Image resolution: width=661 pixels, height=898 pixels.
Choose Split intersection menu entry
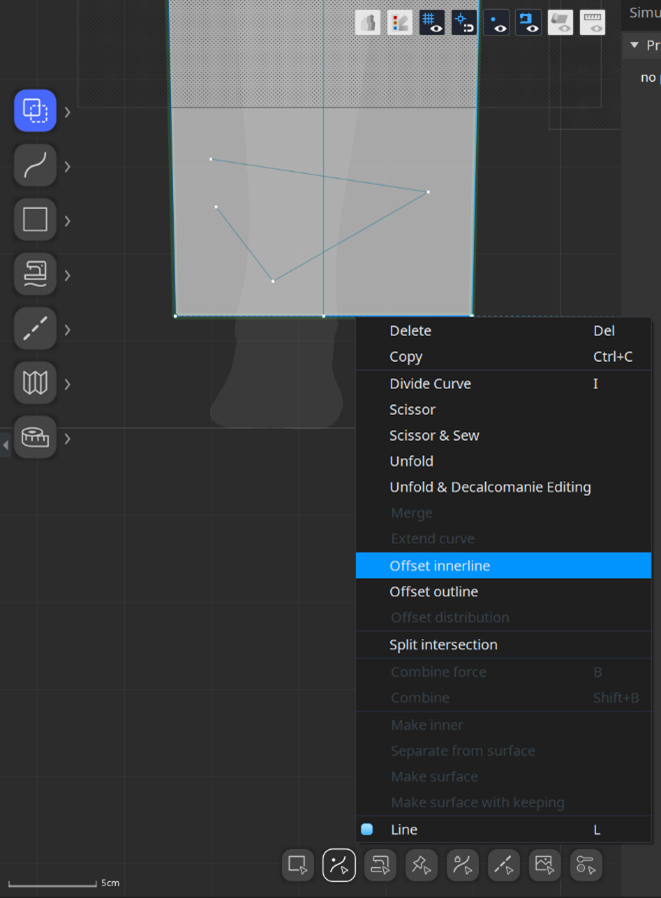[x=503, y=644]
